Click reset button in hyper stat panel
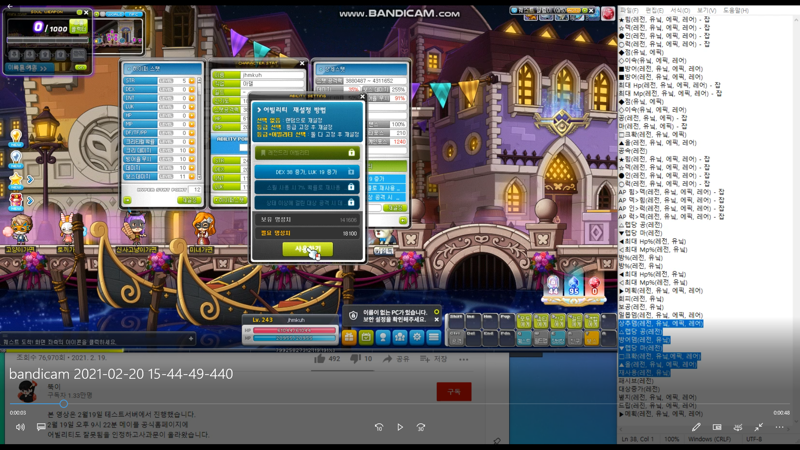 [189, 200]
